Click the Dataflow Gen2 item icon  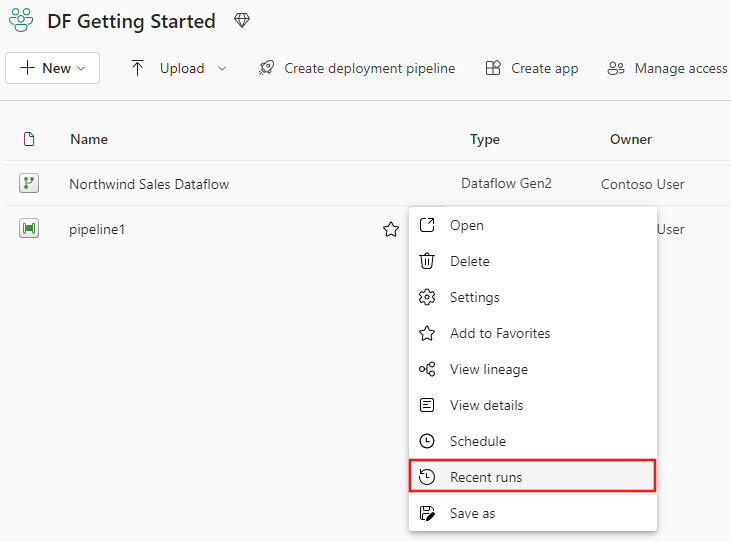29,183
